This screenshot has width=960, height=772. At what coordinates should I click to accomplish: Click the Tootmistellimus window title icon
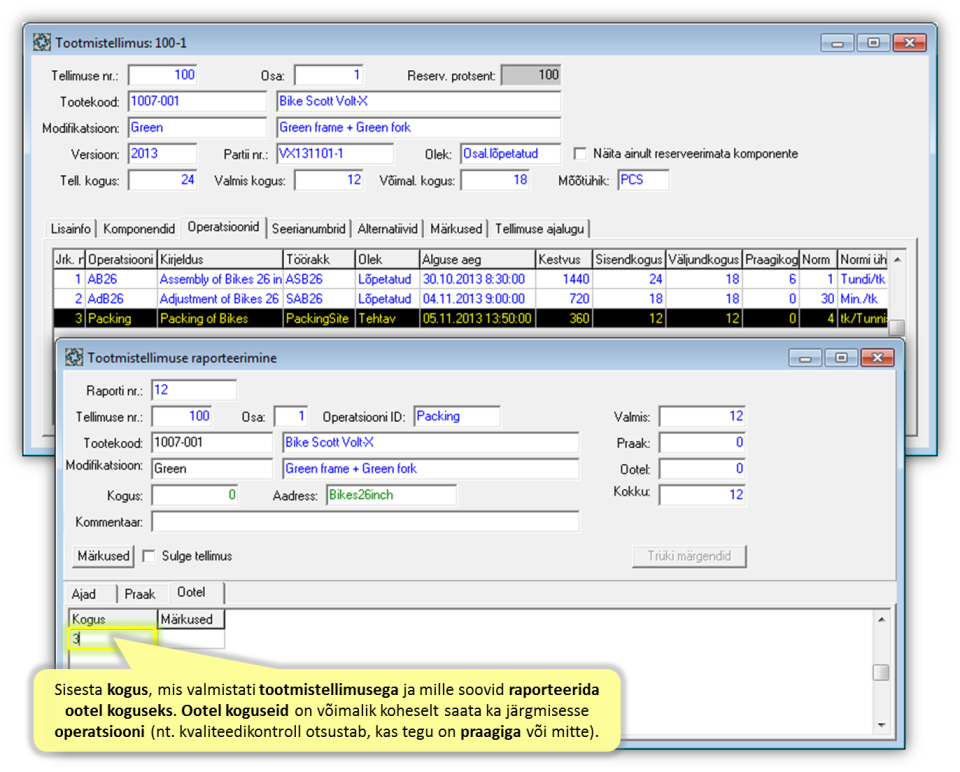click(42, 43)
